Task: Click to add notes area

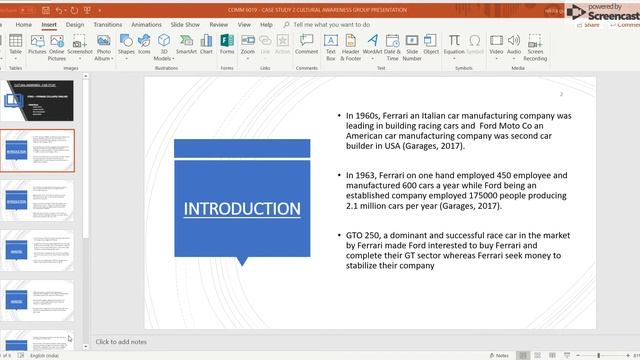Action: coord(121,342)
